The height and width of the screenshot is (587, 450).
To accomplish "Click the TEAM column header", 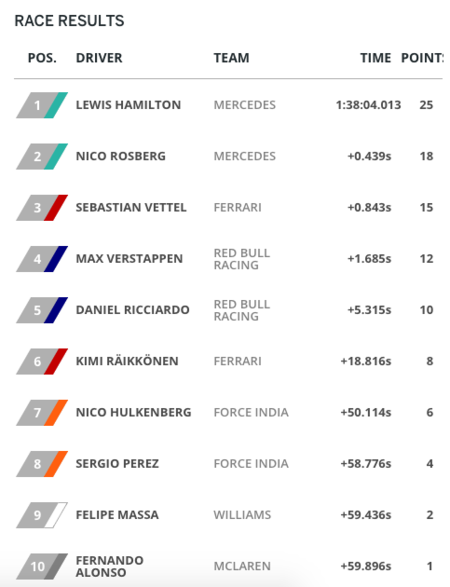I will pos(231,58).
